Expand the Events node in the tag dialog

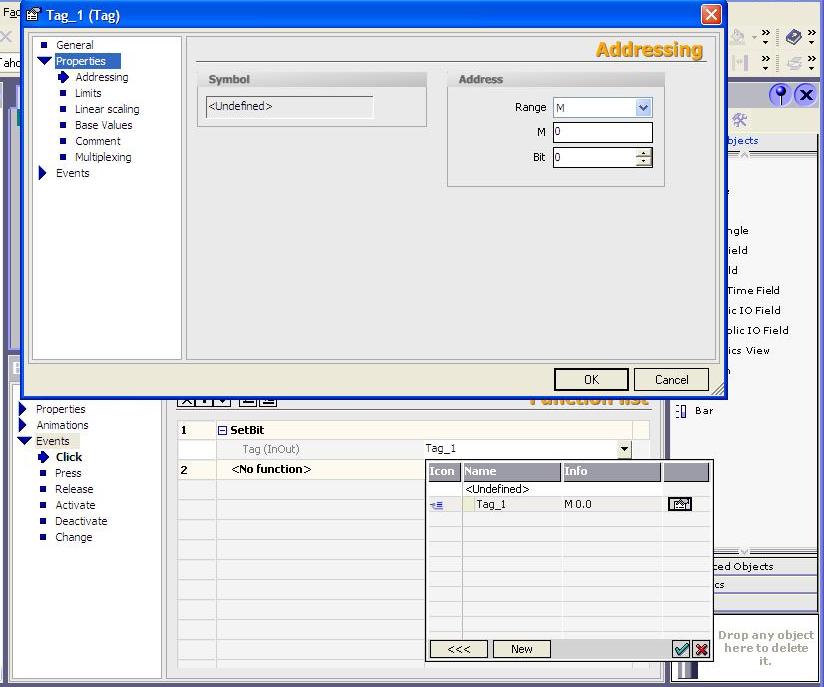click(43, 173)
